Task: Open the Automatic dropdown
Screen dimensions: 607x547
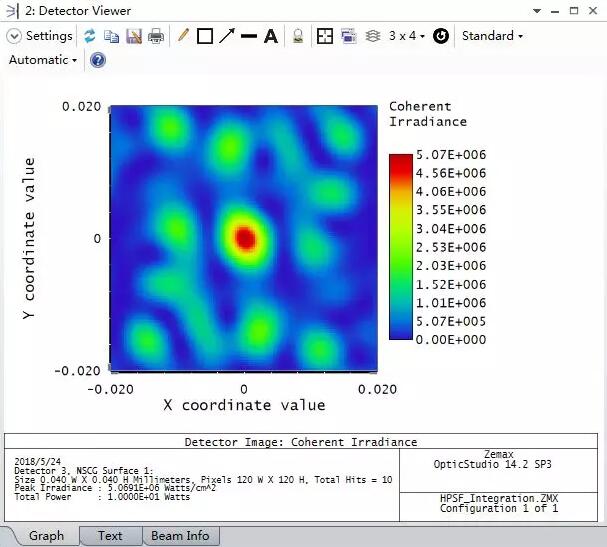Action: pos(44,60)
